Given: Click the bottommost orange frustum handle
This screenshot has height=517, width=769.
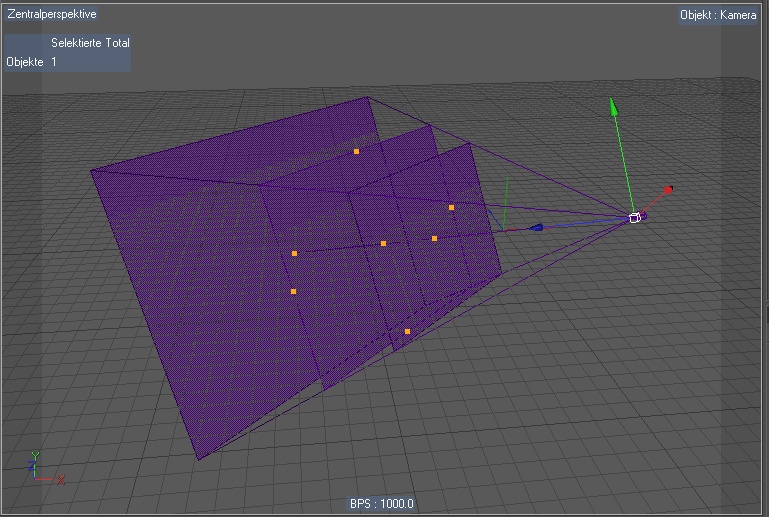Looking at the screenshot, I should pos(407,331).
